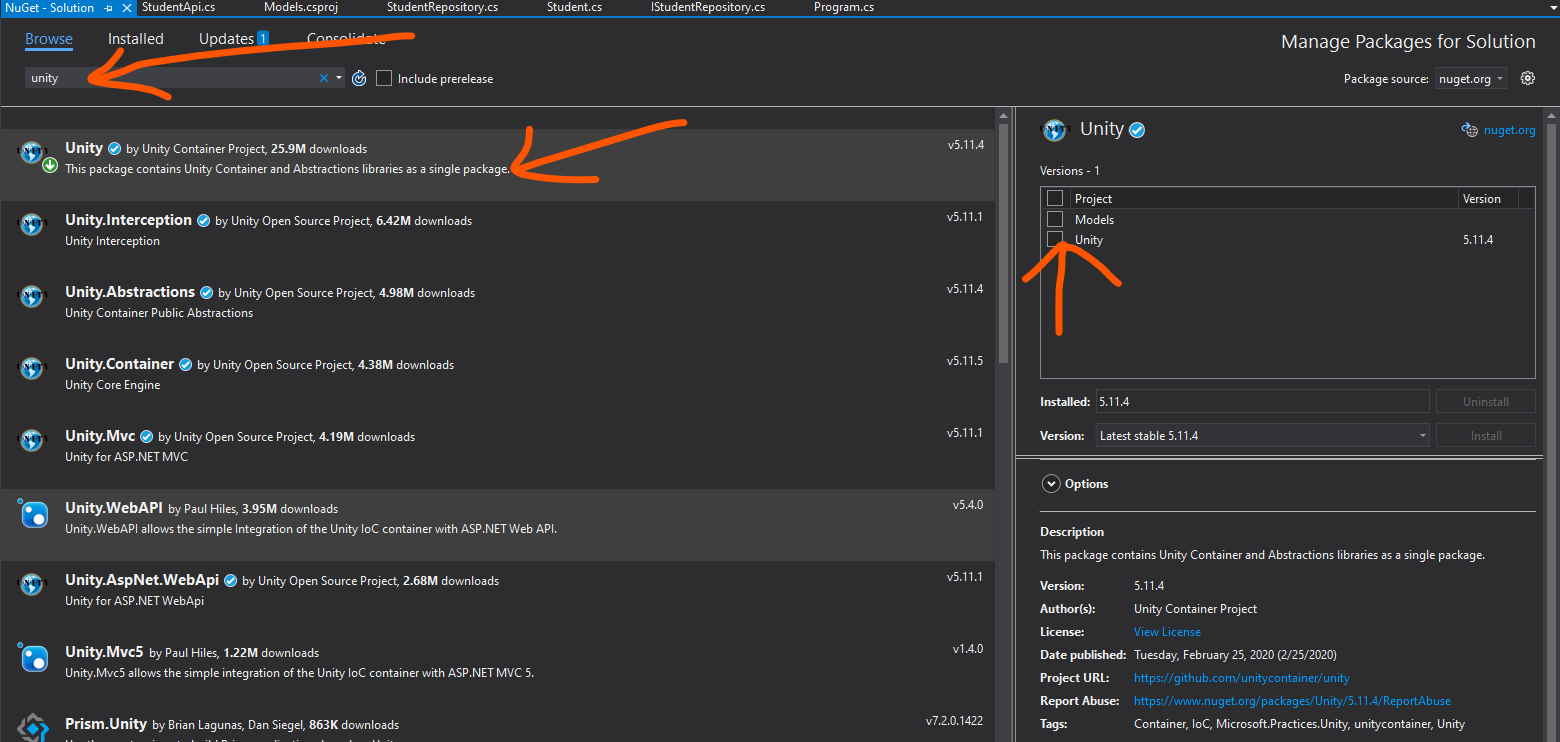Image resolution: width=1560 pixels, height=742 pixels.
Task: Click verified checkmark on Unity list row
Action: pos(115,149)
